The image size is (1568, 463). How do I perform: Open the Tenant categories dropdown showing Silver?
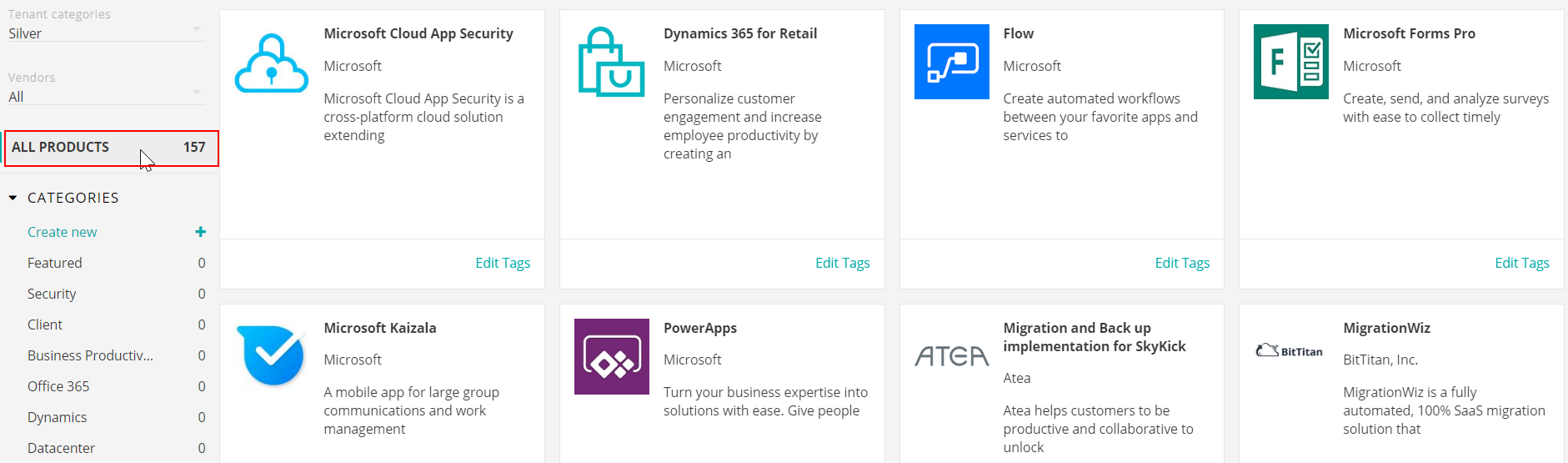coord(105,33)
